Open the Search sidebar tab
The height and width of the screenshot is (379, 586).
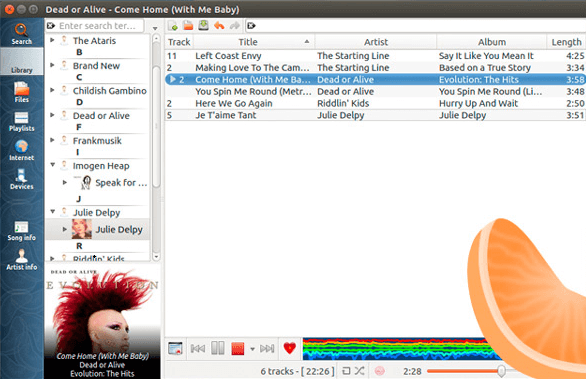pos(21,34)
